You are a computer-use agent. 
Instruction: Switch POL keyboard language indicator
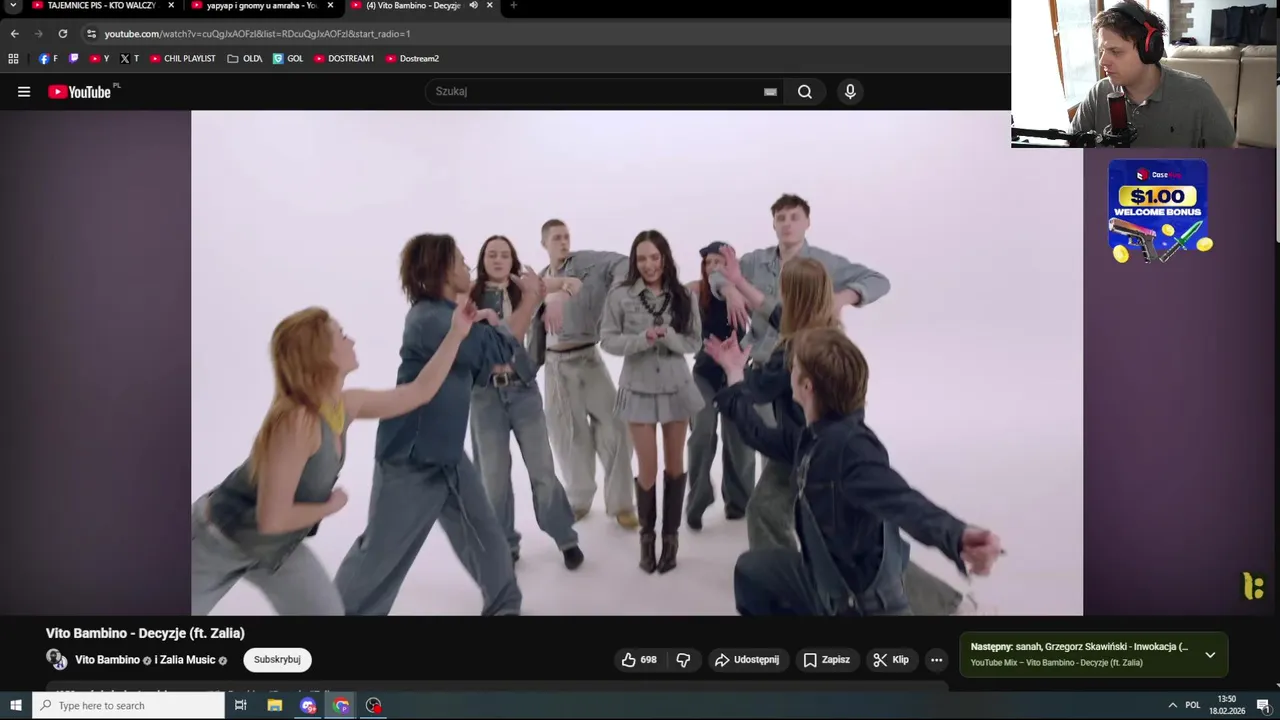click(1192, 705)
